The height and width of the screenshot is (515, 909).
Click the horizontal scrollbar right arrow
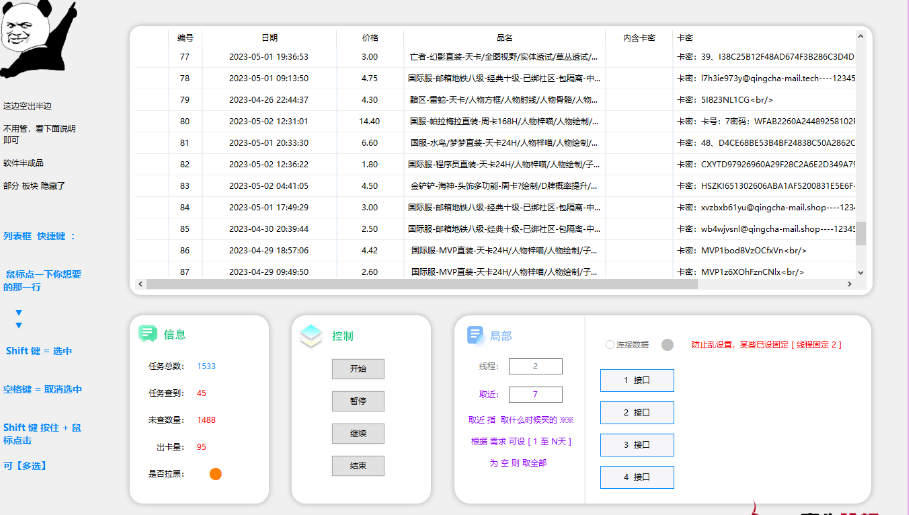click(848, 284)
